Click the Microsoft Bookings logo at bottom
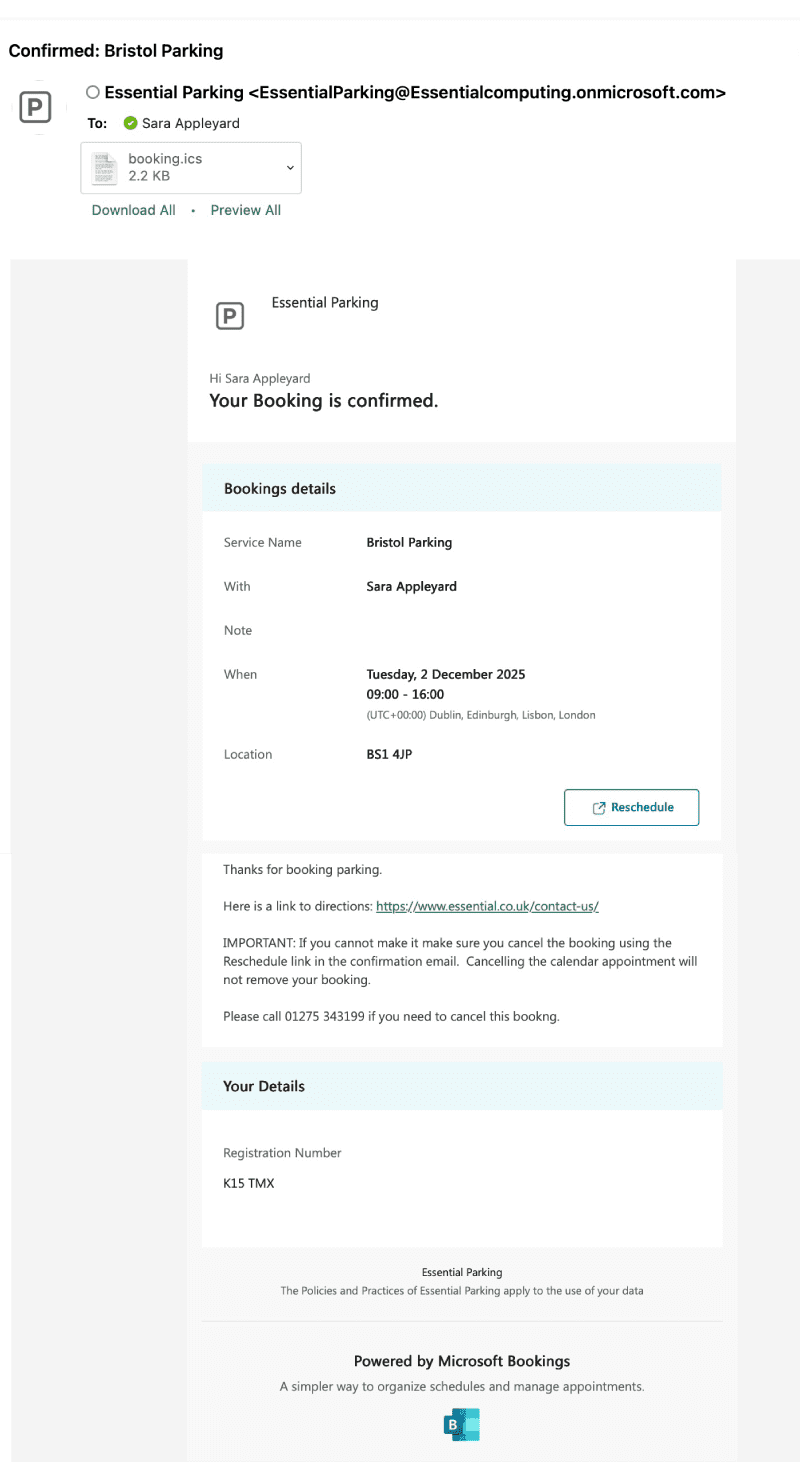Screen dimensions: 800x1462 462,1424
